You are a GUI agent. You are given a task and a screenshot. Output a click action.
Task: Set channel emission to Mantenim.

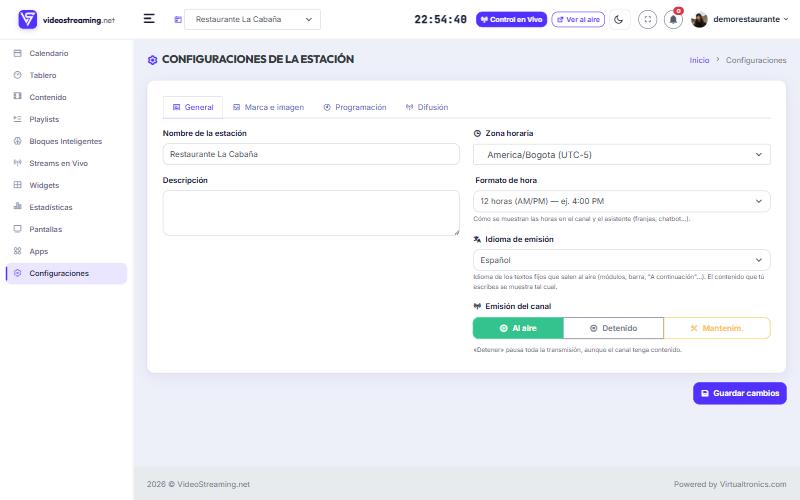[717, 328]
